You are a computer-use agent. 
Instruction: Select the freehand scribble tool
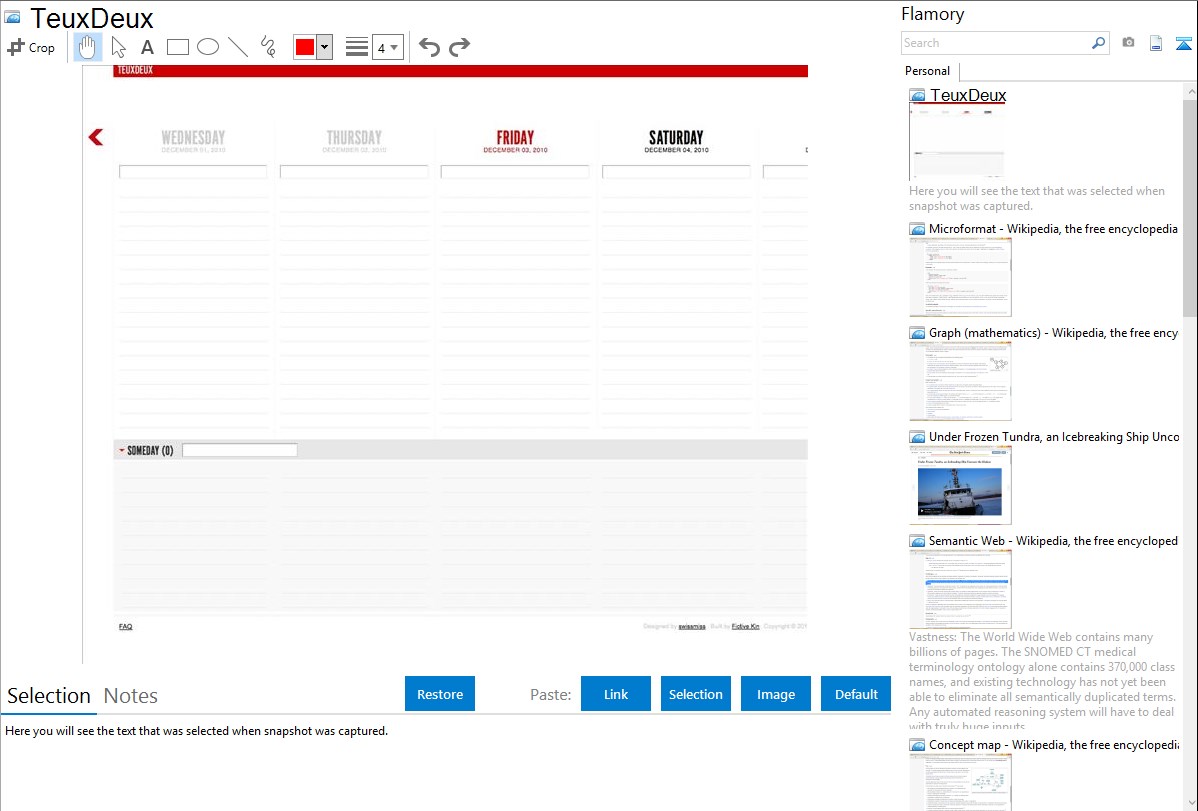[268, 47]
